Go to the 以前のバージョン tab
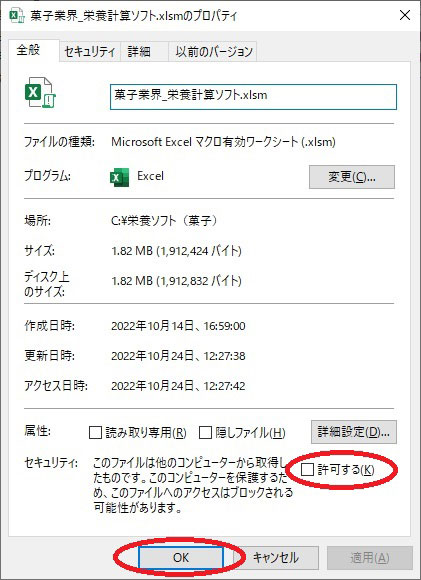 [213, 51]
